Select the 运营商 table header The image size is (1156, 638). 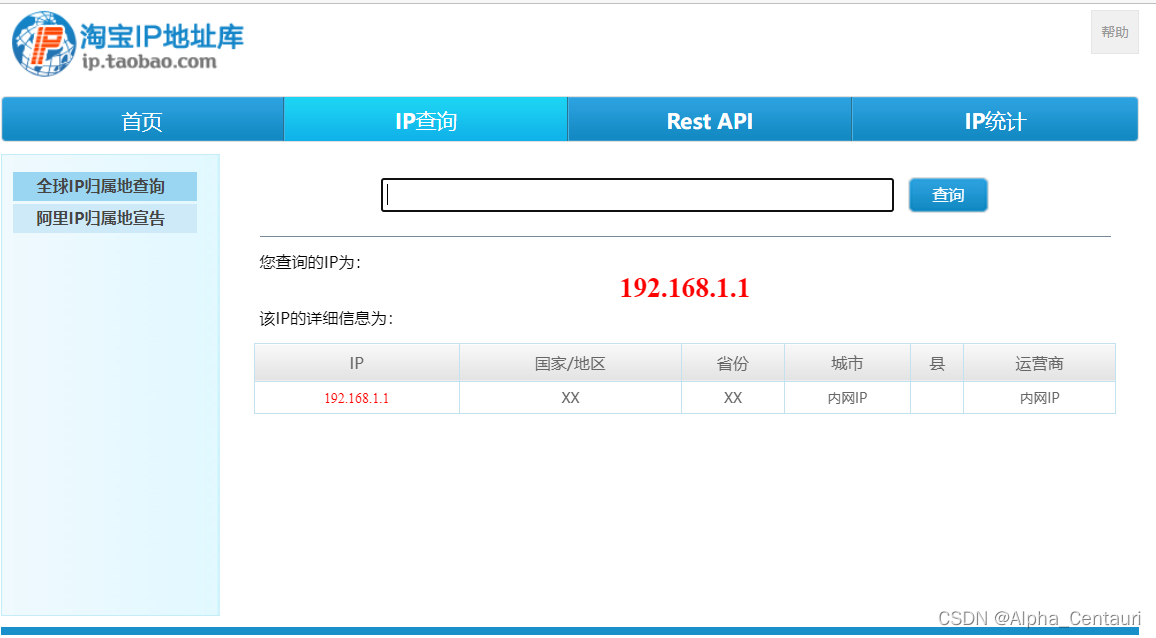(1039, 363)
